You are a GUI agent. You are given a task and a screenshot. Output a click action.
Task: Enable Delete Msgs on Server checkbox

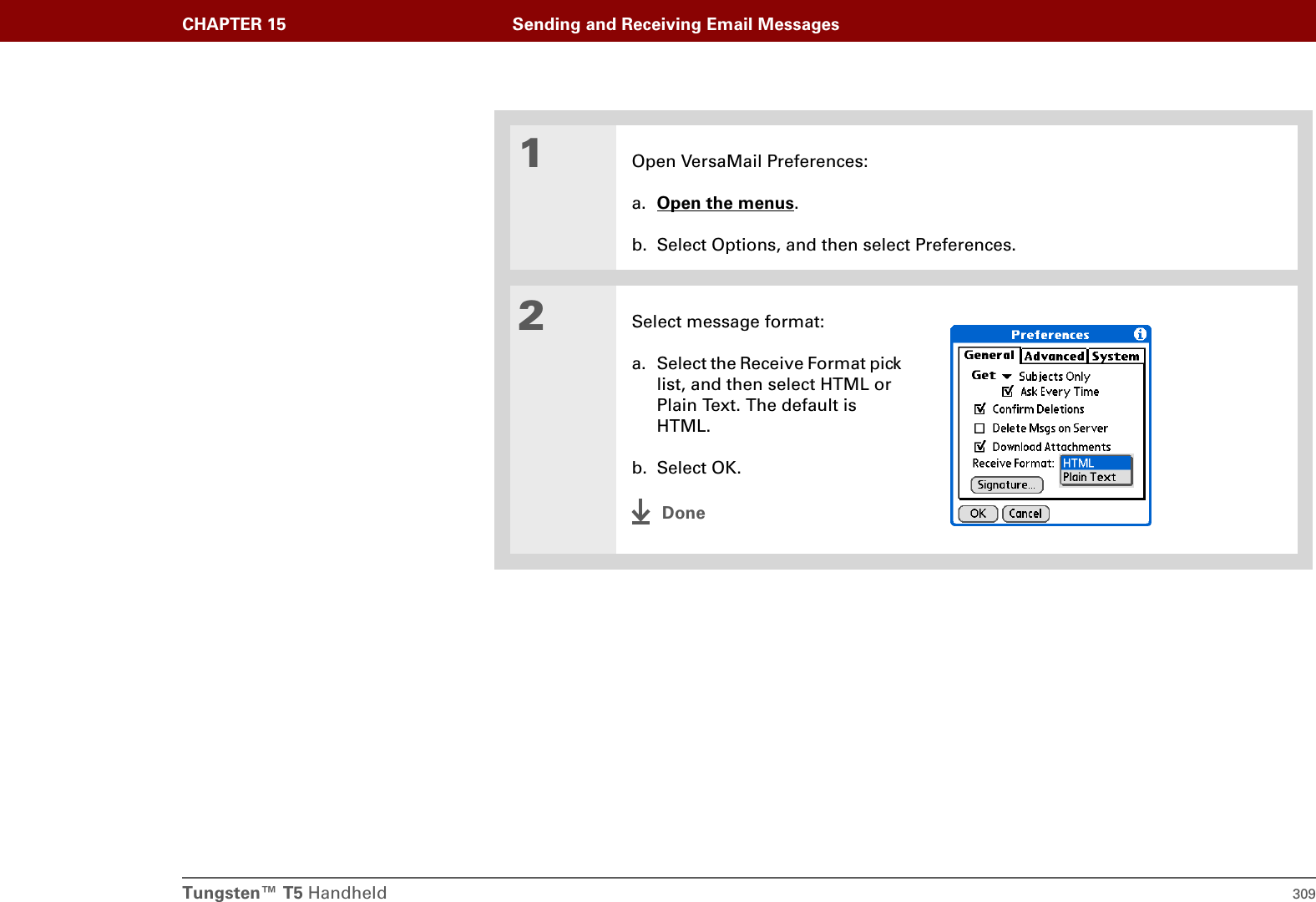pyautogui.click(x=980, y=428)
